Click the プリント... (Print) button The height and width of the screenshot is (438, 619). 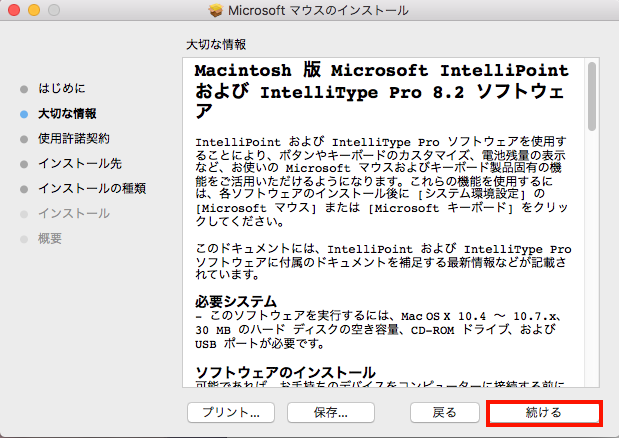click(x=231, y=413)
